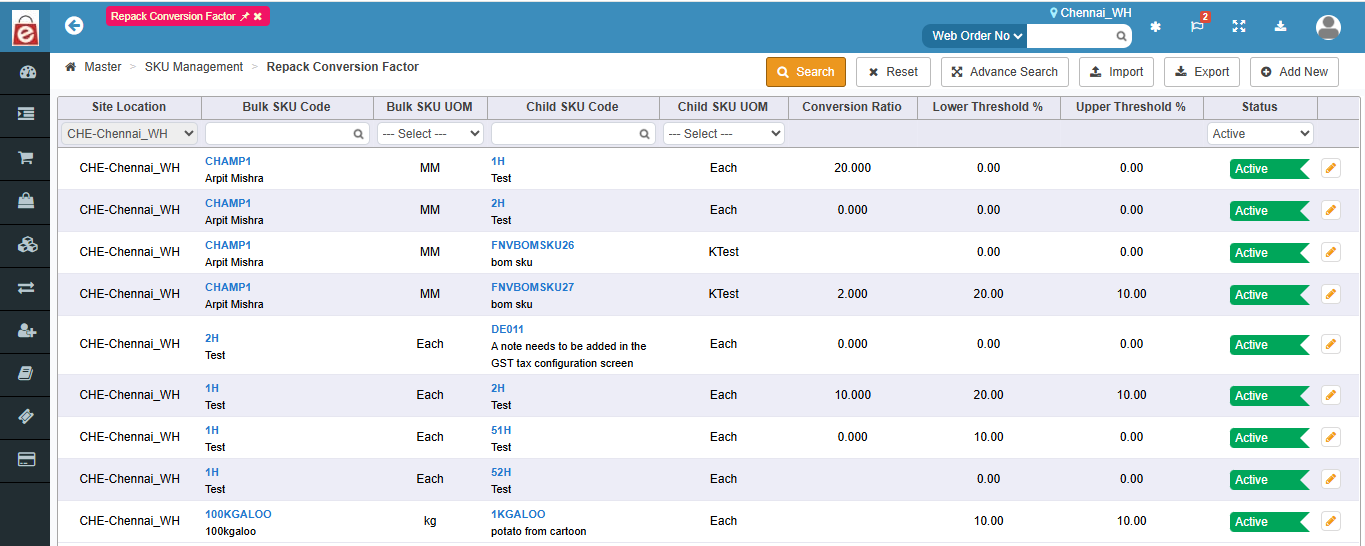Toggle fullscreen with the expand arrows icon

point(1239,26)
